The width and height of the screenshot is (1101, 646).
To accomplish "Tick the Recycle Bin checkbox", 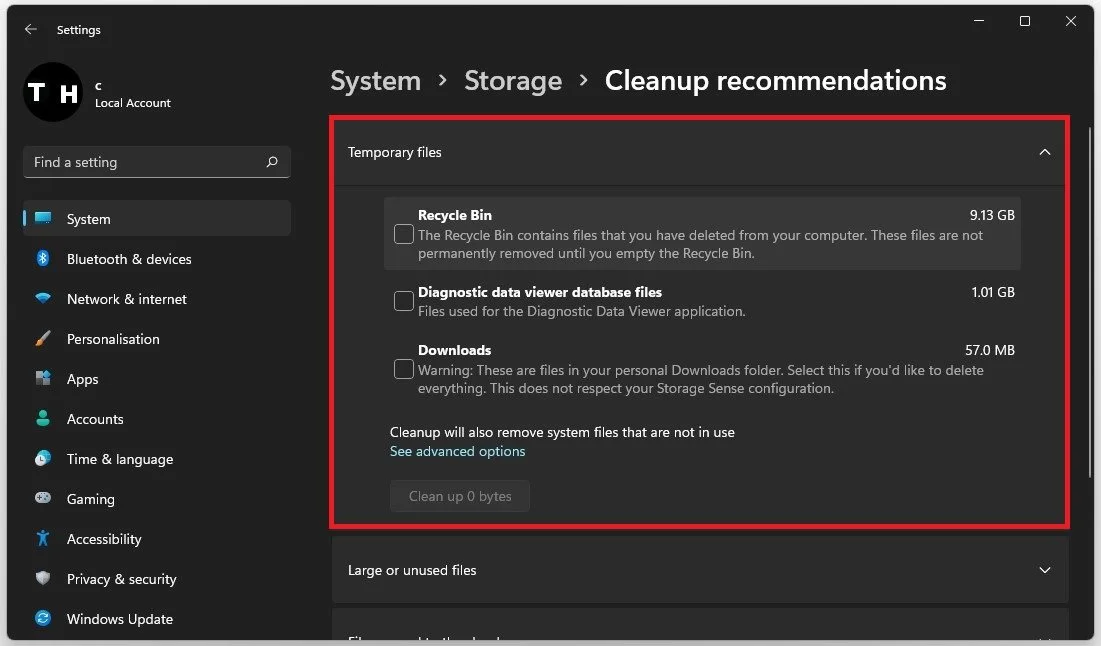I will tap(404, 234).
